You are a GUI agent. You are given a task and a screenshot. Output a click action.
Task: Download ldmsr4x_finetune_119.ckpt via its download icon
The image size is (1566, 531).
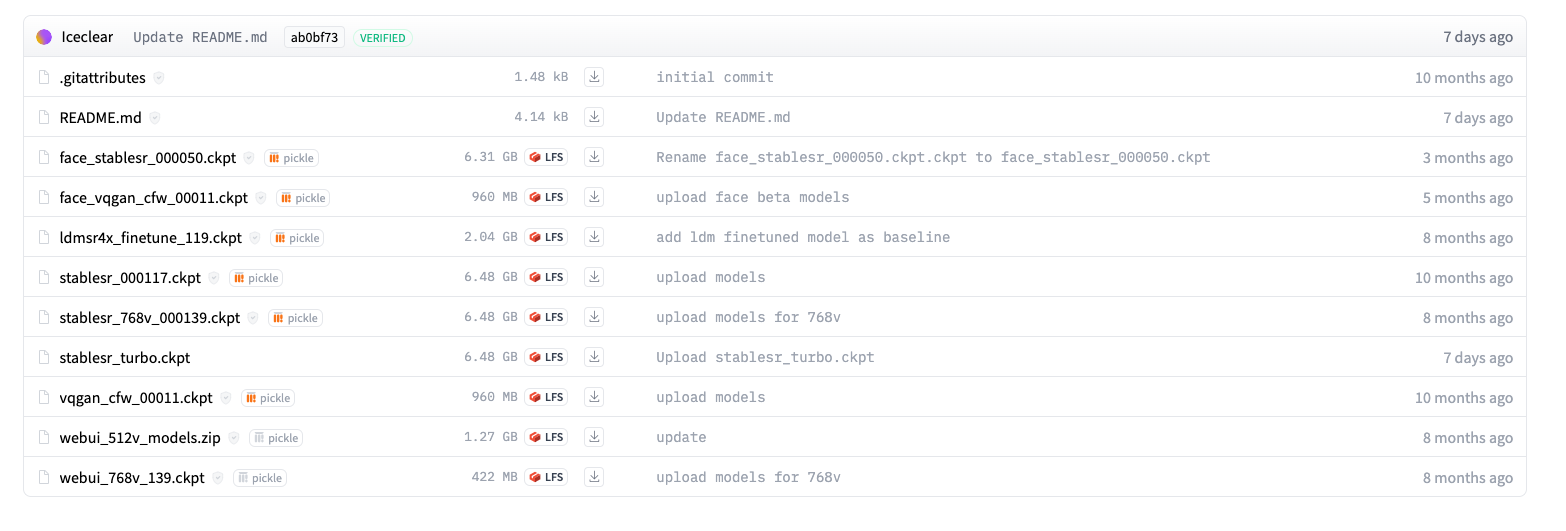point(594,237)
